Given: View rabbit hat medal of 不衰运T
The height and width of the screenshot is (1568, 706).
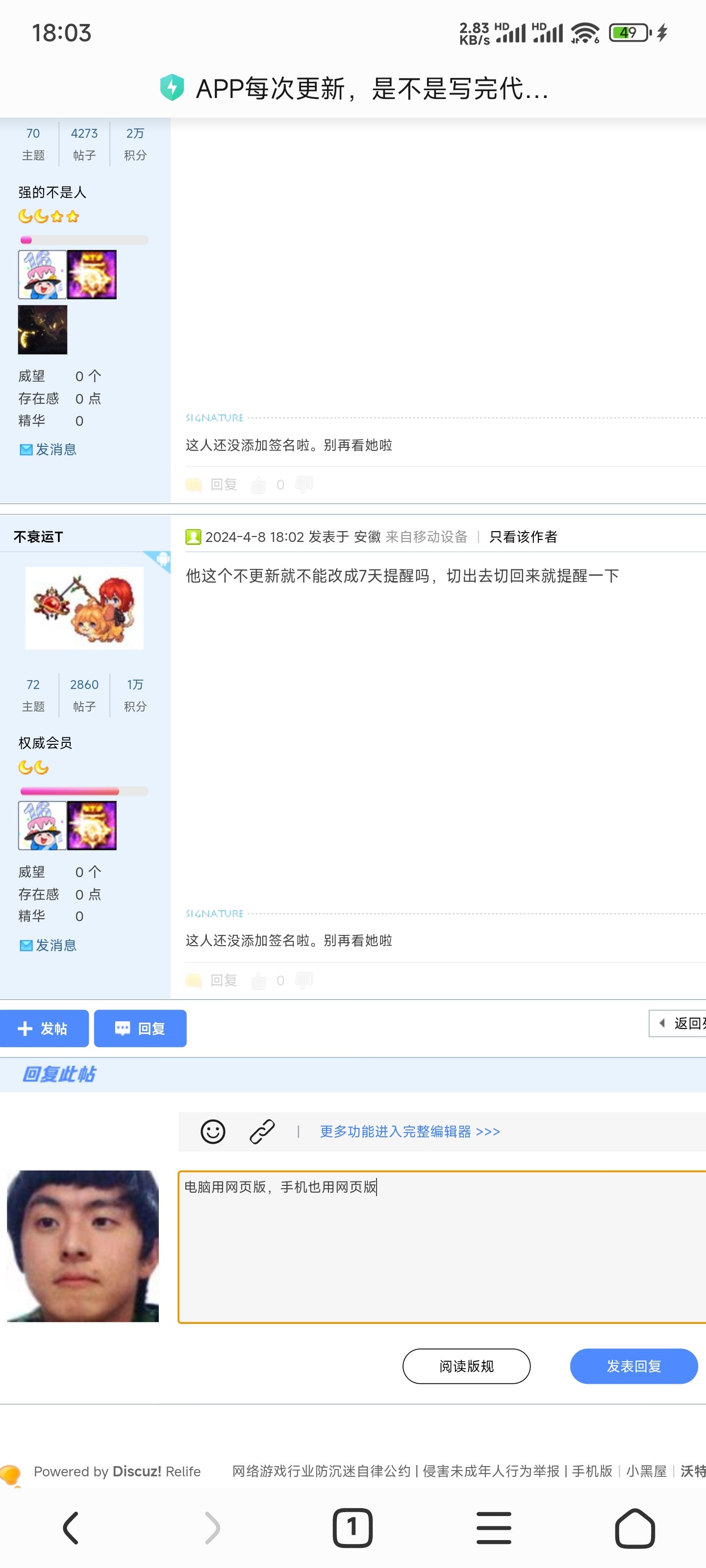Looking at the screenshot, I should pos(42,825).
